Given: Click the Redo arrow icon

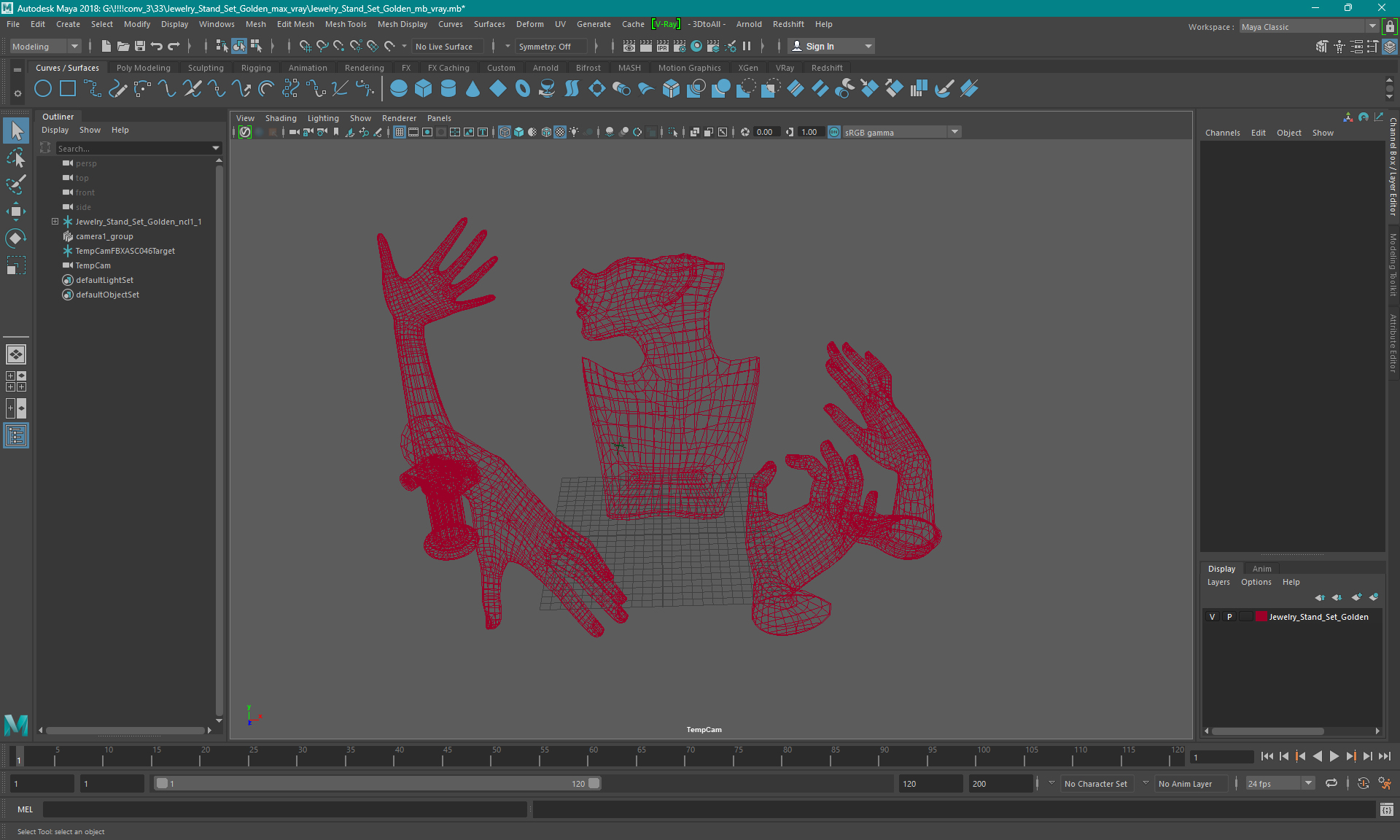Looking at the screenshot, I should 174,46.
